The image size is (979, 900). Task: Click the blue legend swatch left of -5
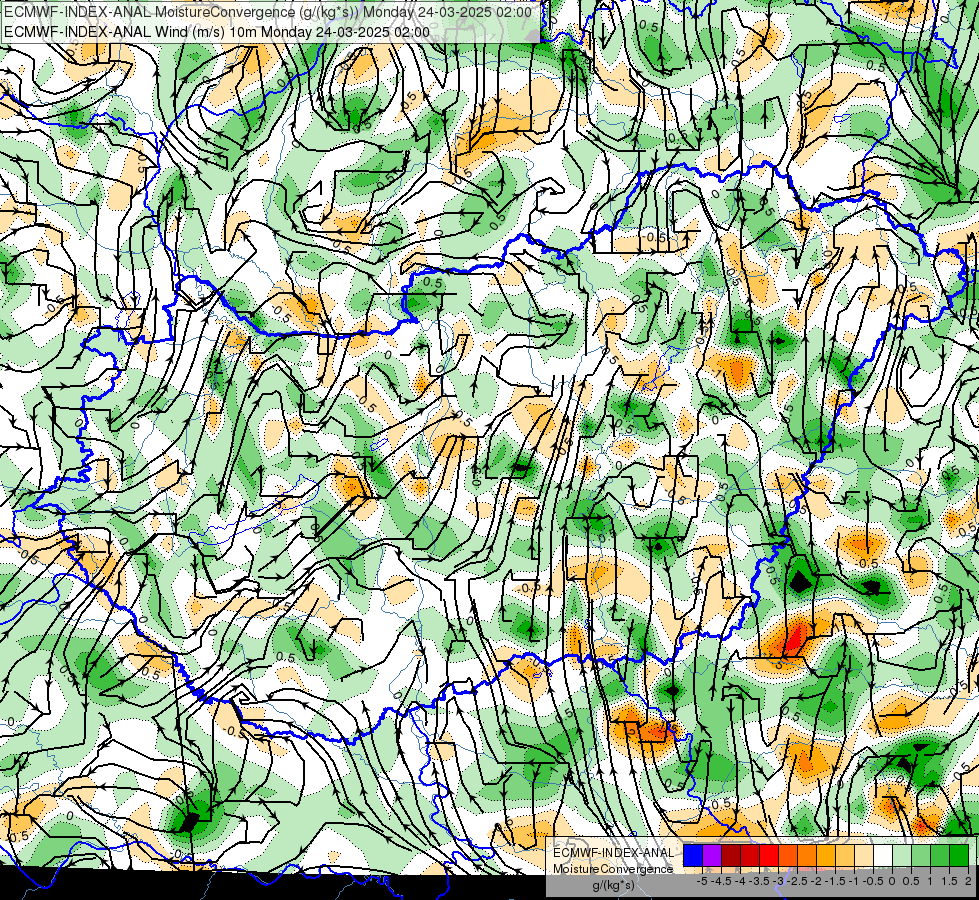pos(693,855)
